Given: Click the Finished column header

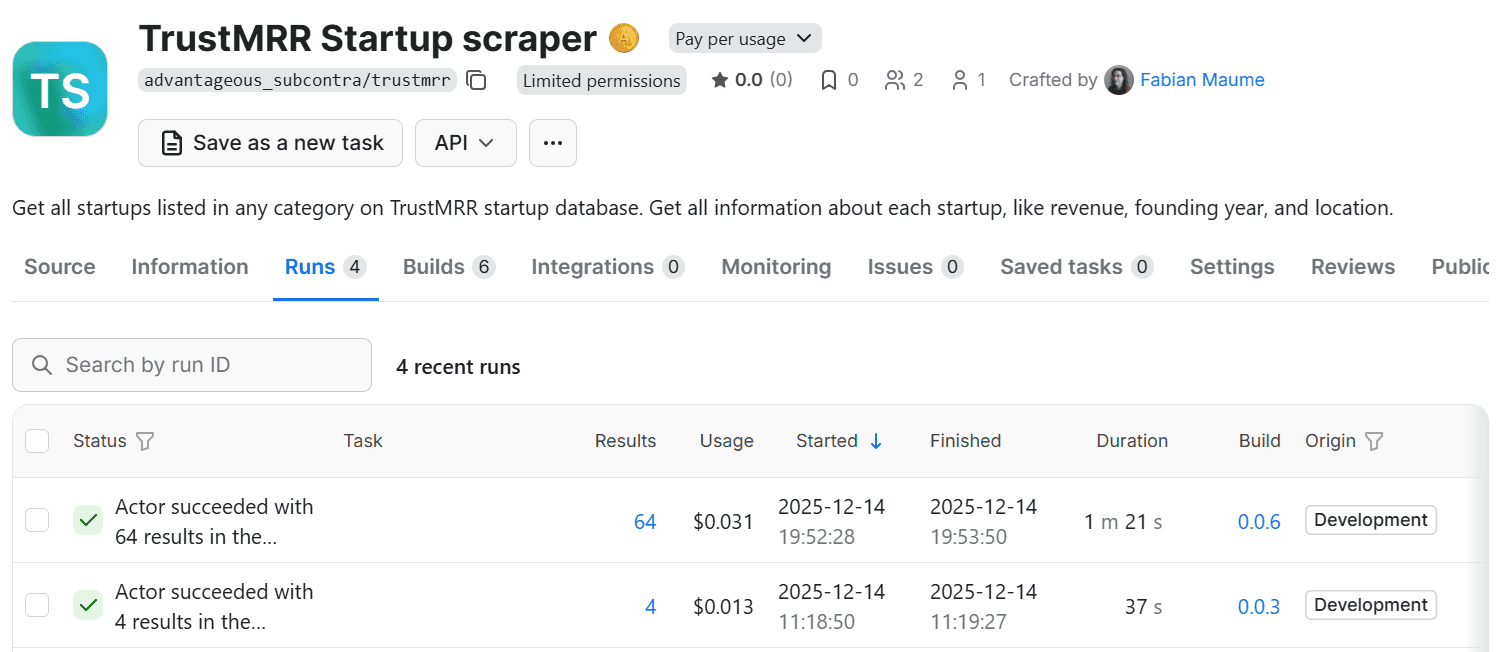Looking at the screenshot, I should click(965, 441).
